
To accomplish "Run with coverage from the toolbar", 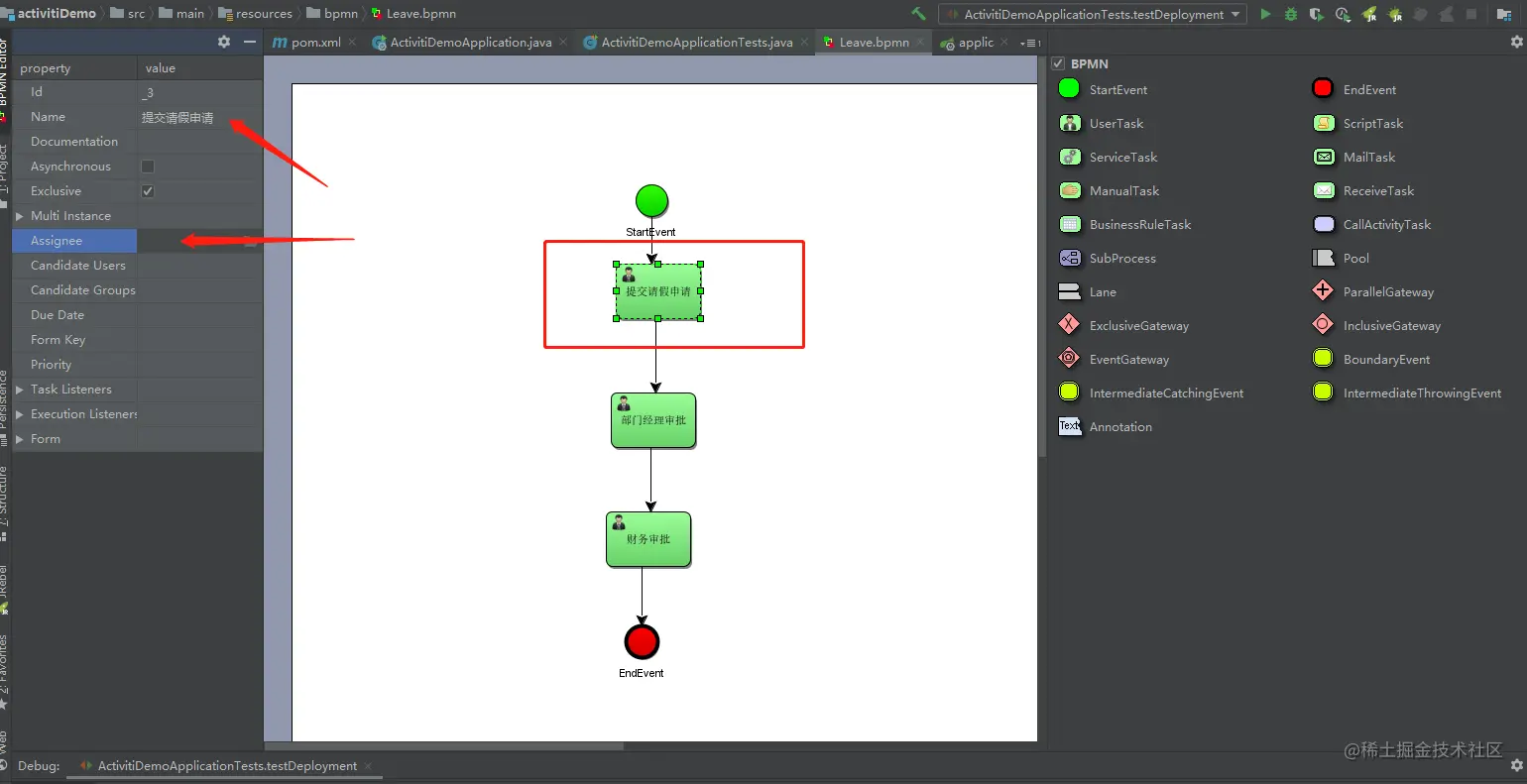I will [x=1317, y=14].
